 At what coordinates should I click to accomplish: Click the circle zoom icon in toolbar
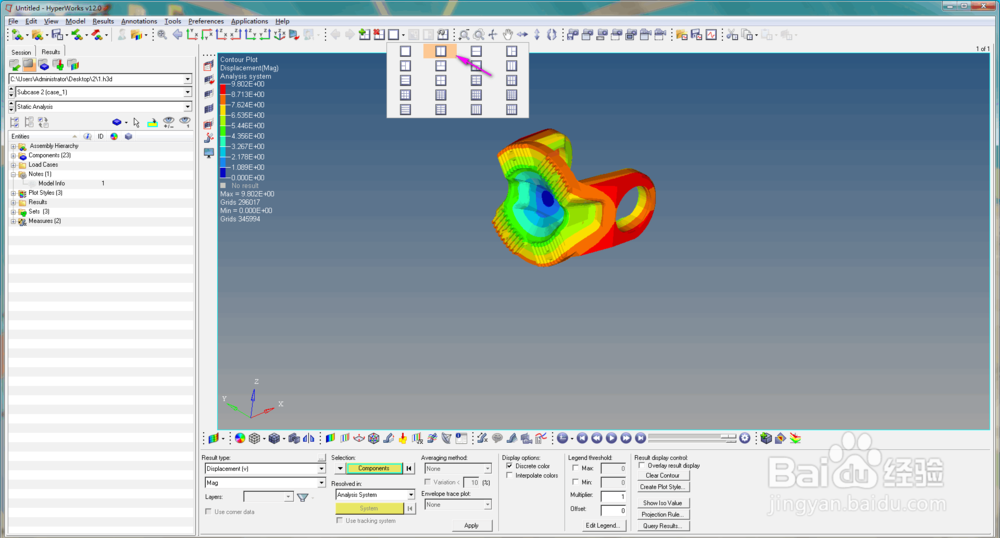pos(478,35)
